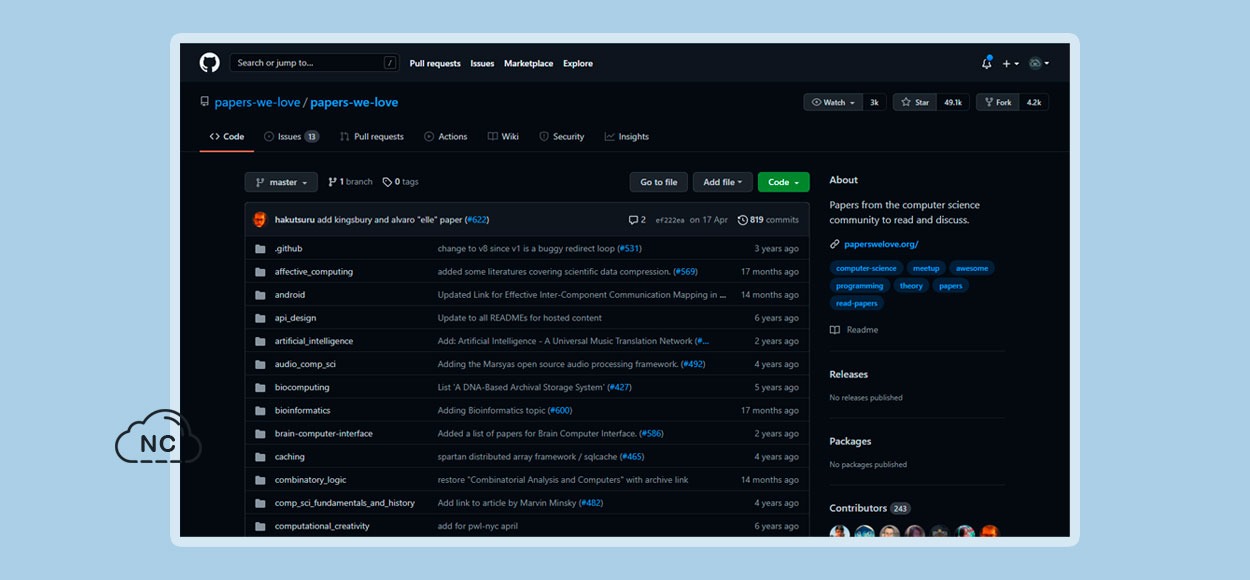
Task: Click the folder icon for bioinformatics
Action: pos(260,410)
